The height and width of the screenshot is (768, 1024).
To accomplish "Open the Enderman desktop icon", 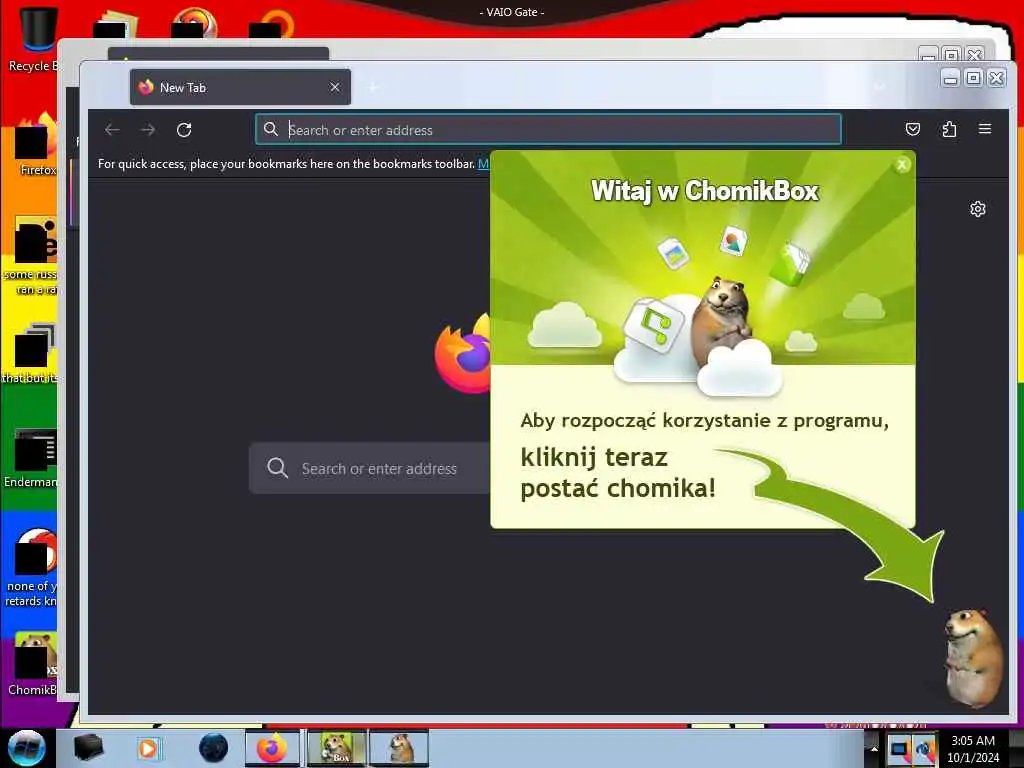I will [31, 458].
